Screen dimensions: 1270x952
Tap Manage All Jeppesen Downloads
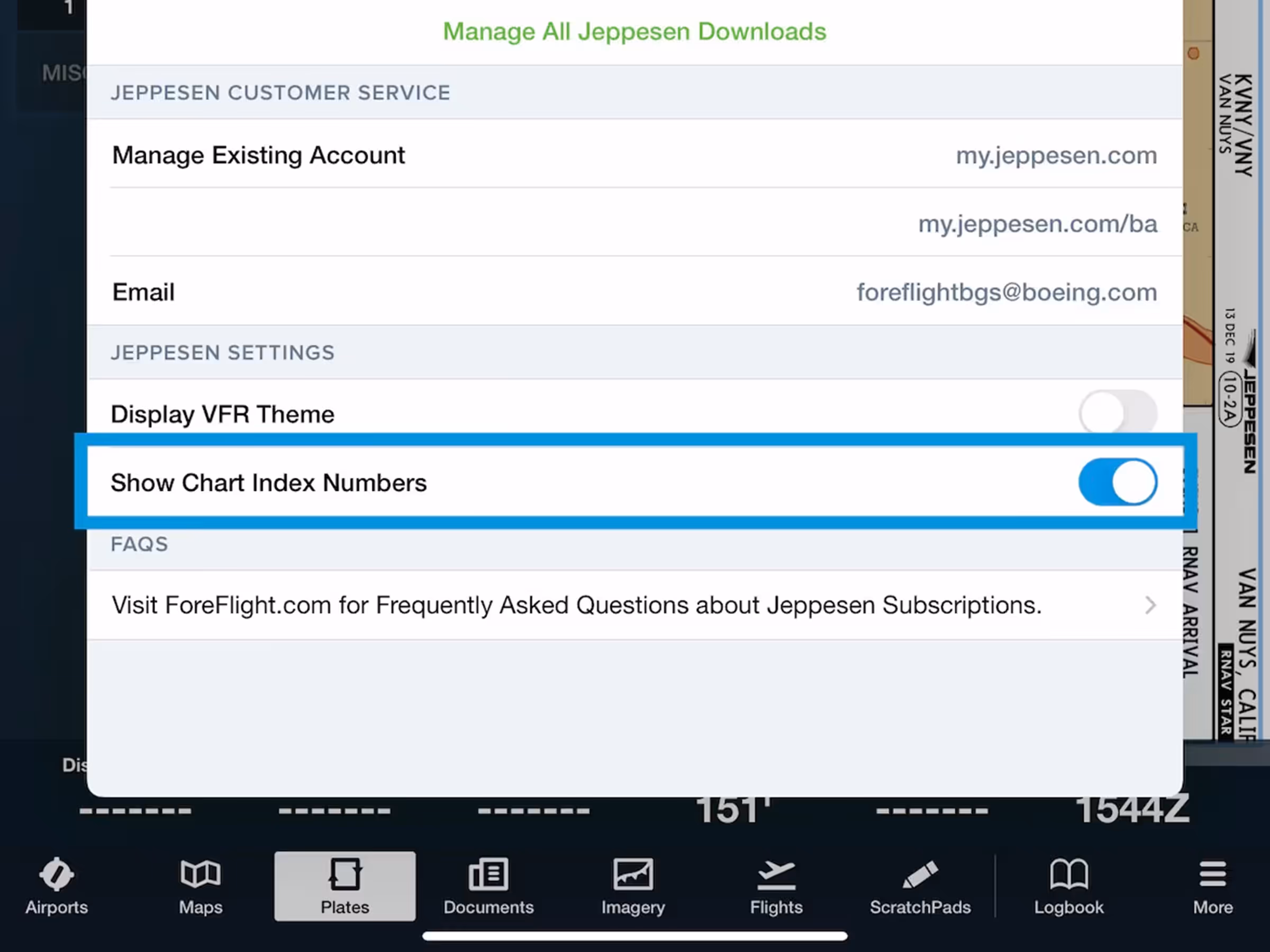(x=634, y=32)
